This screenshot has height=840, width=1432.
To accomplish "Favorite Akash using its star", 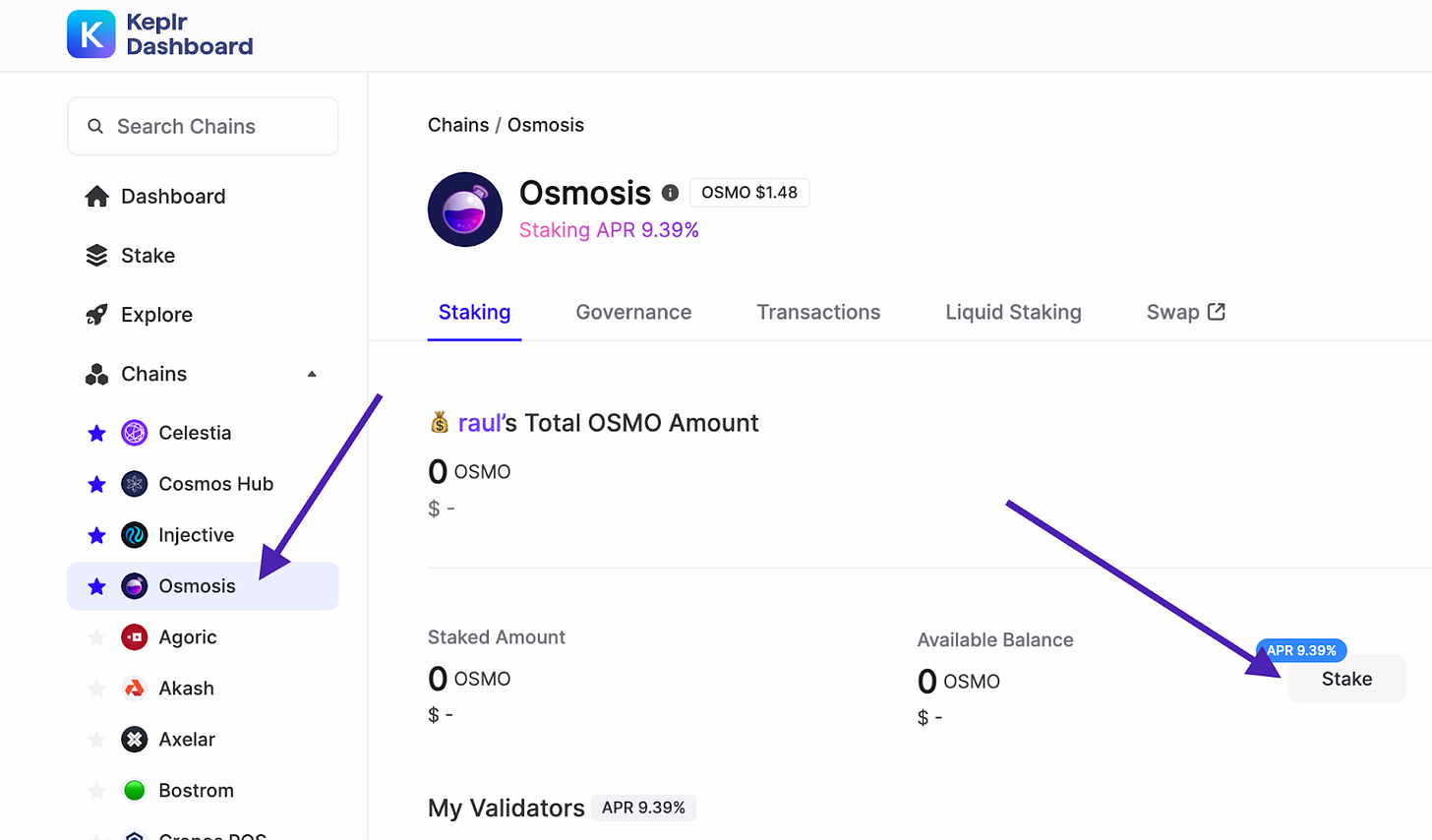I will click(96, 689).
